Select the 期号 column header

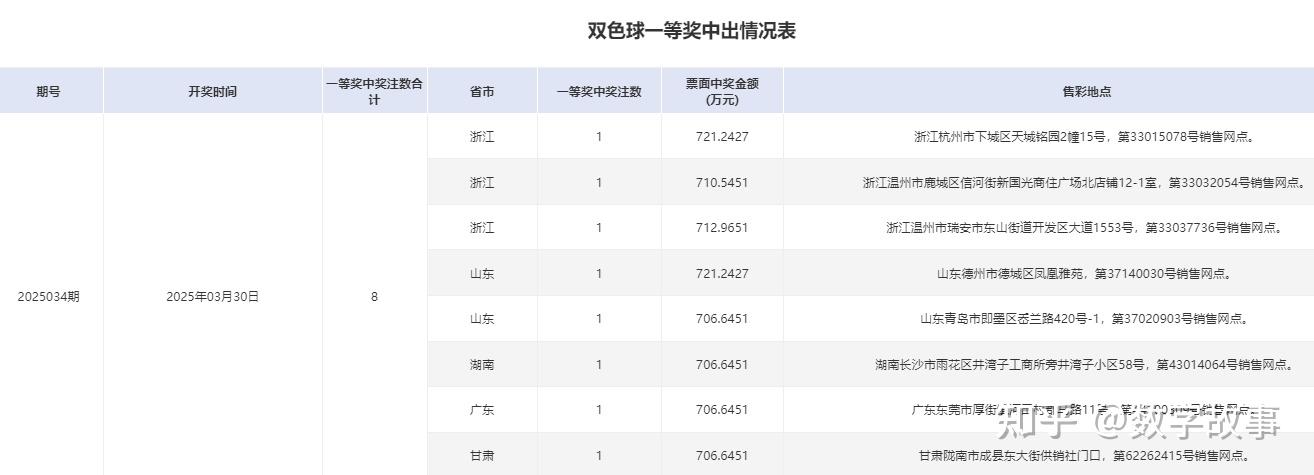[x=48, y=91]
